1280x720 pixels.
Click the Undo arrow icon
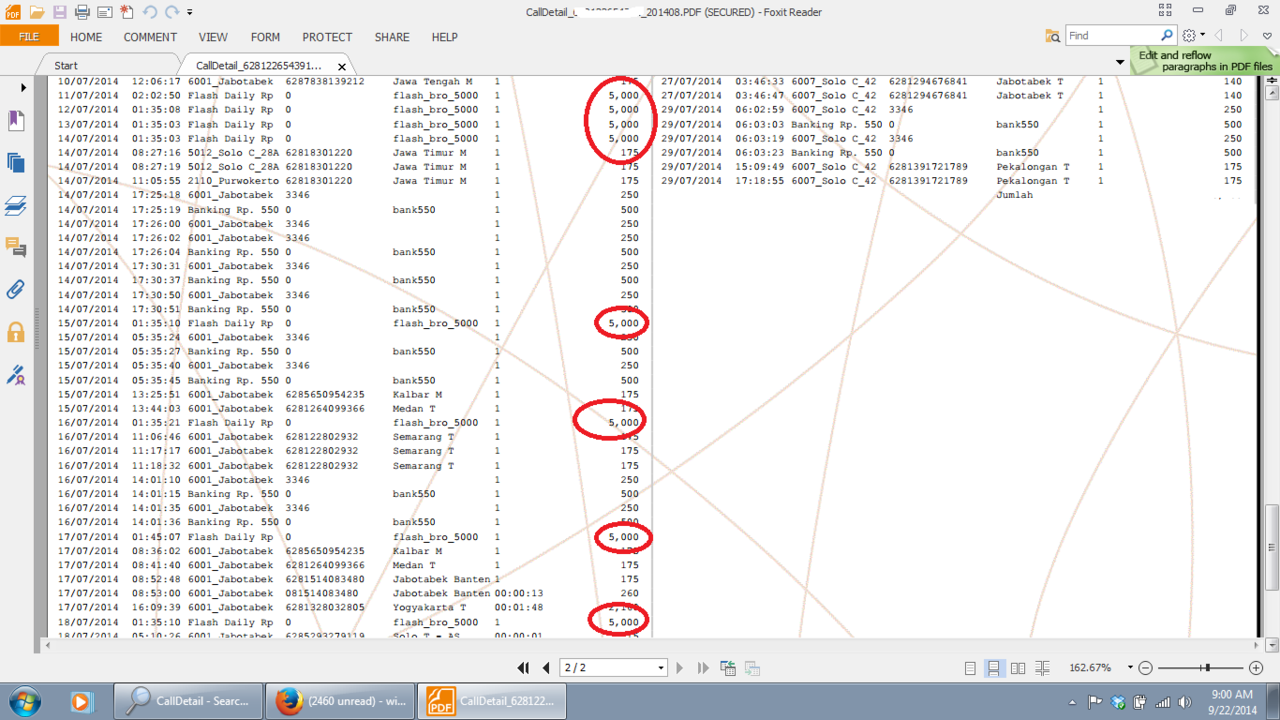coord(149,12)
